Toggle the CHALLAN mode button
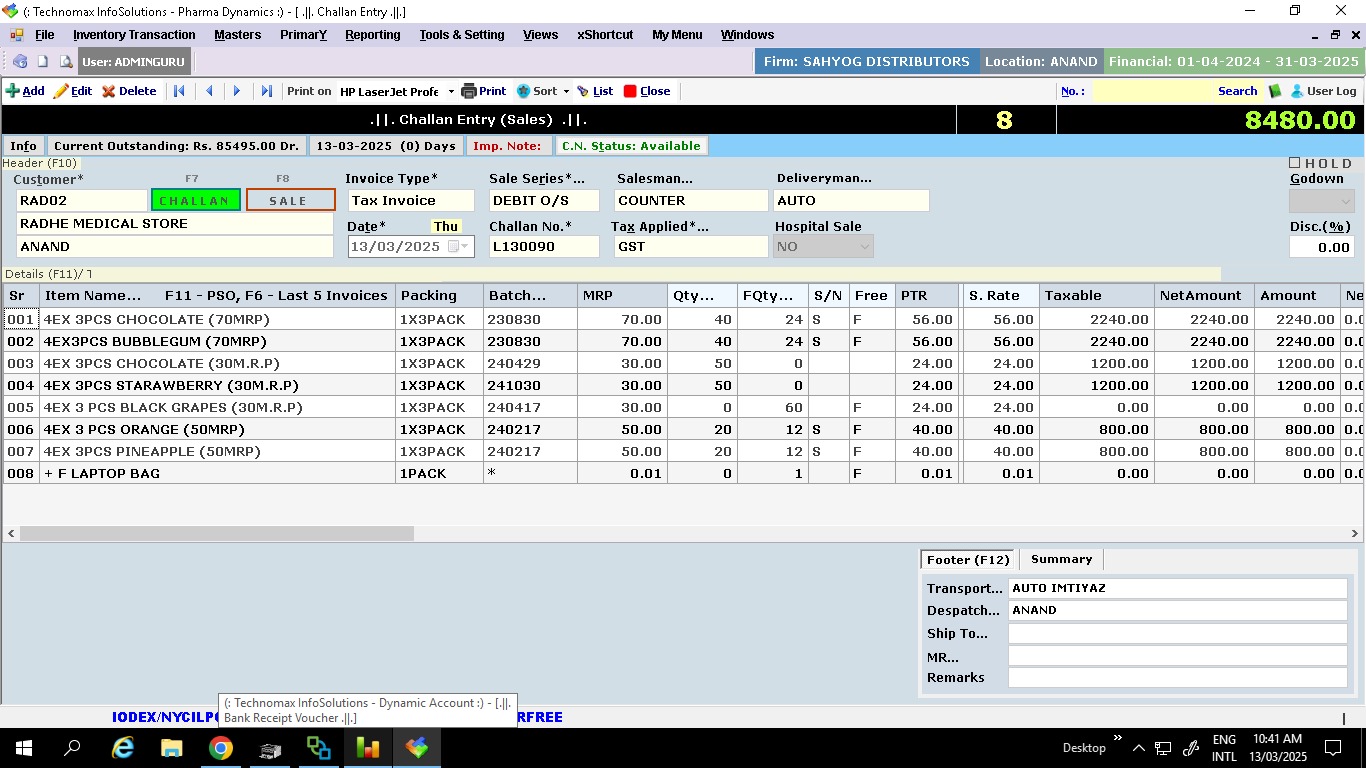 click(x=196, y=200)
